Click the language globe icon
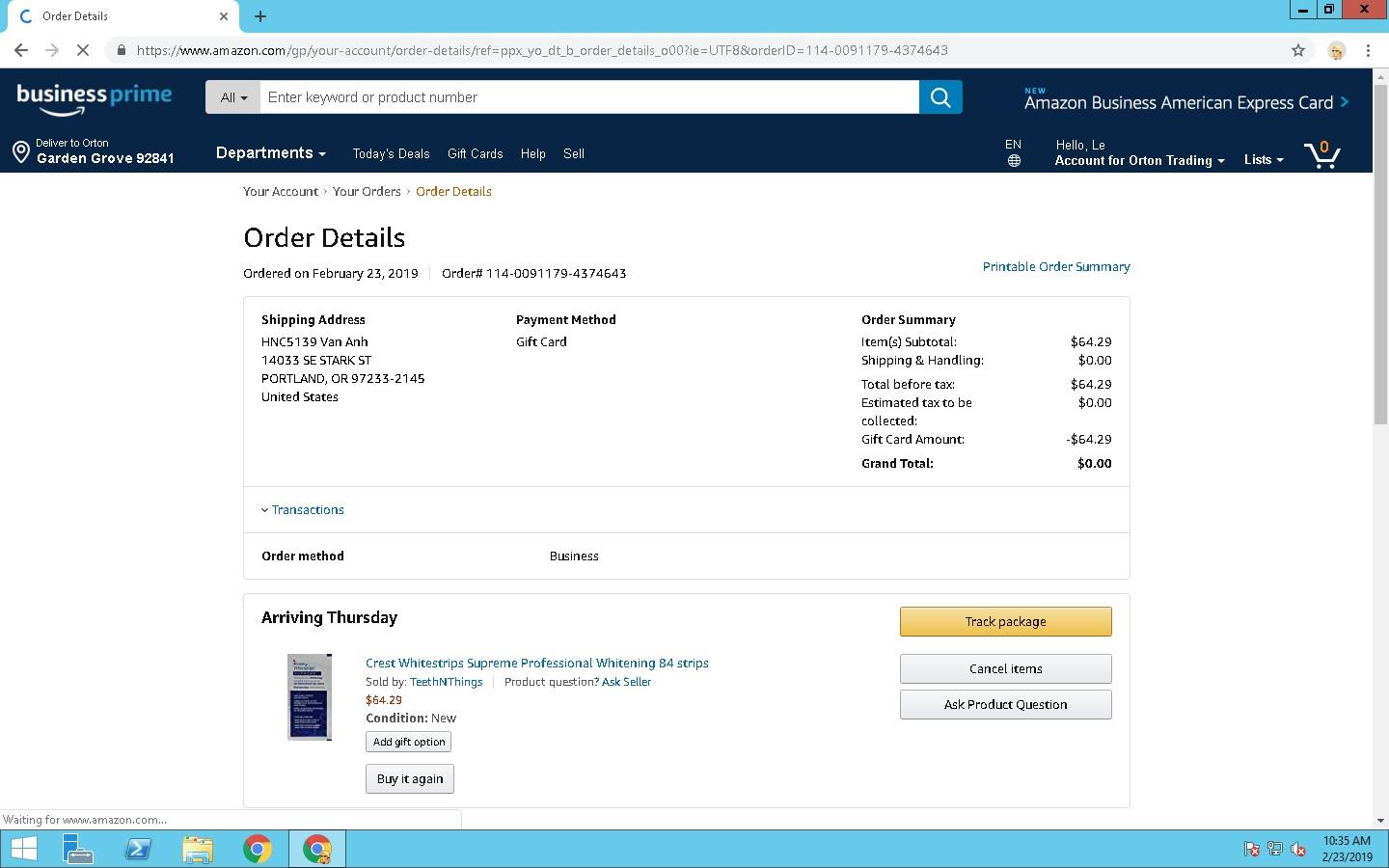Screen dimensions: 1389x868 1014,161
